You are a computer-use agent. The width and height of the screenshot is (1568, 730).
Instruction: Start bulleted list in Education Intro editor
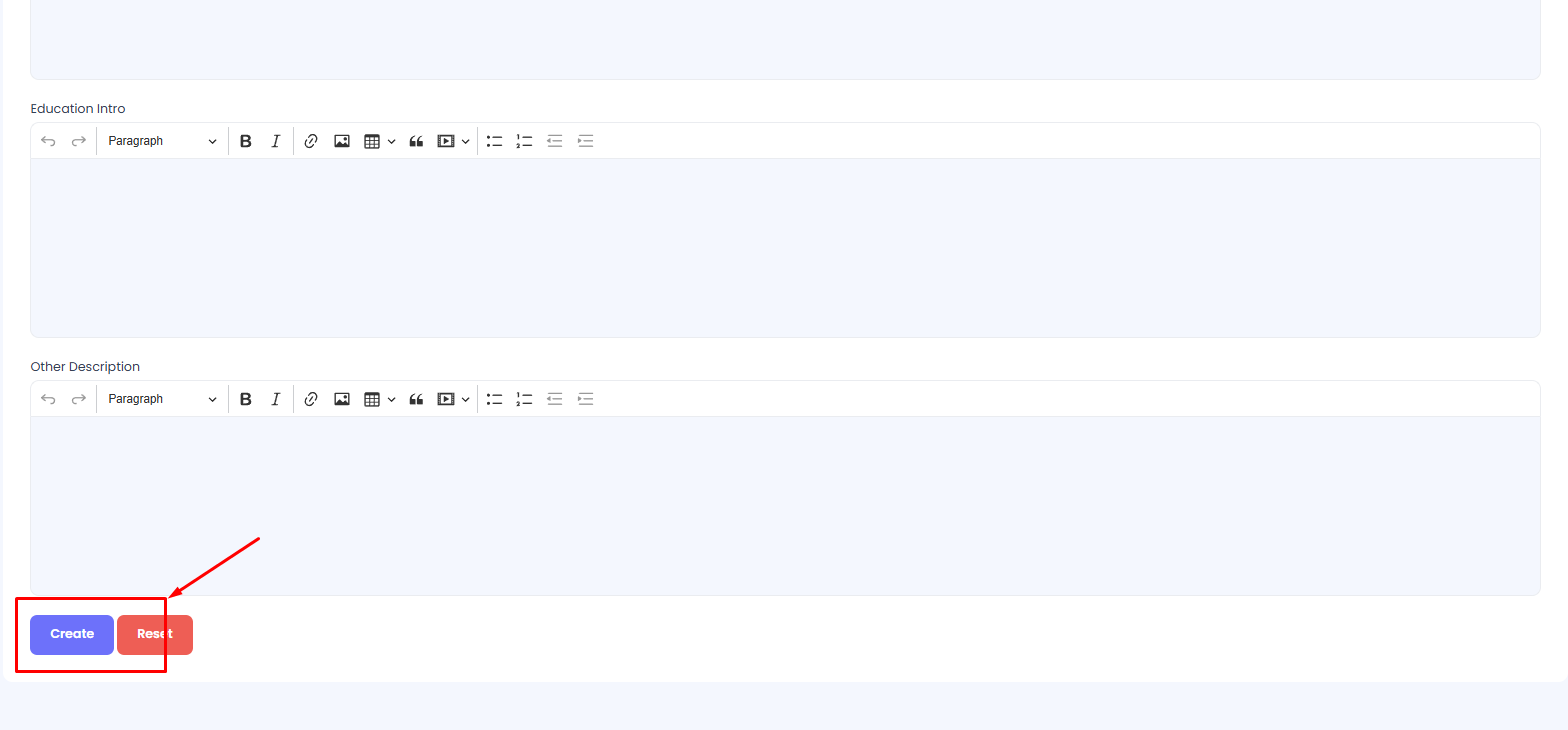tap(494, 141)
